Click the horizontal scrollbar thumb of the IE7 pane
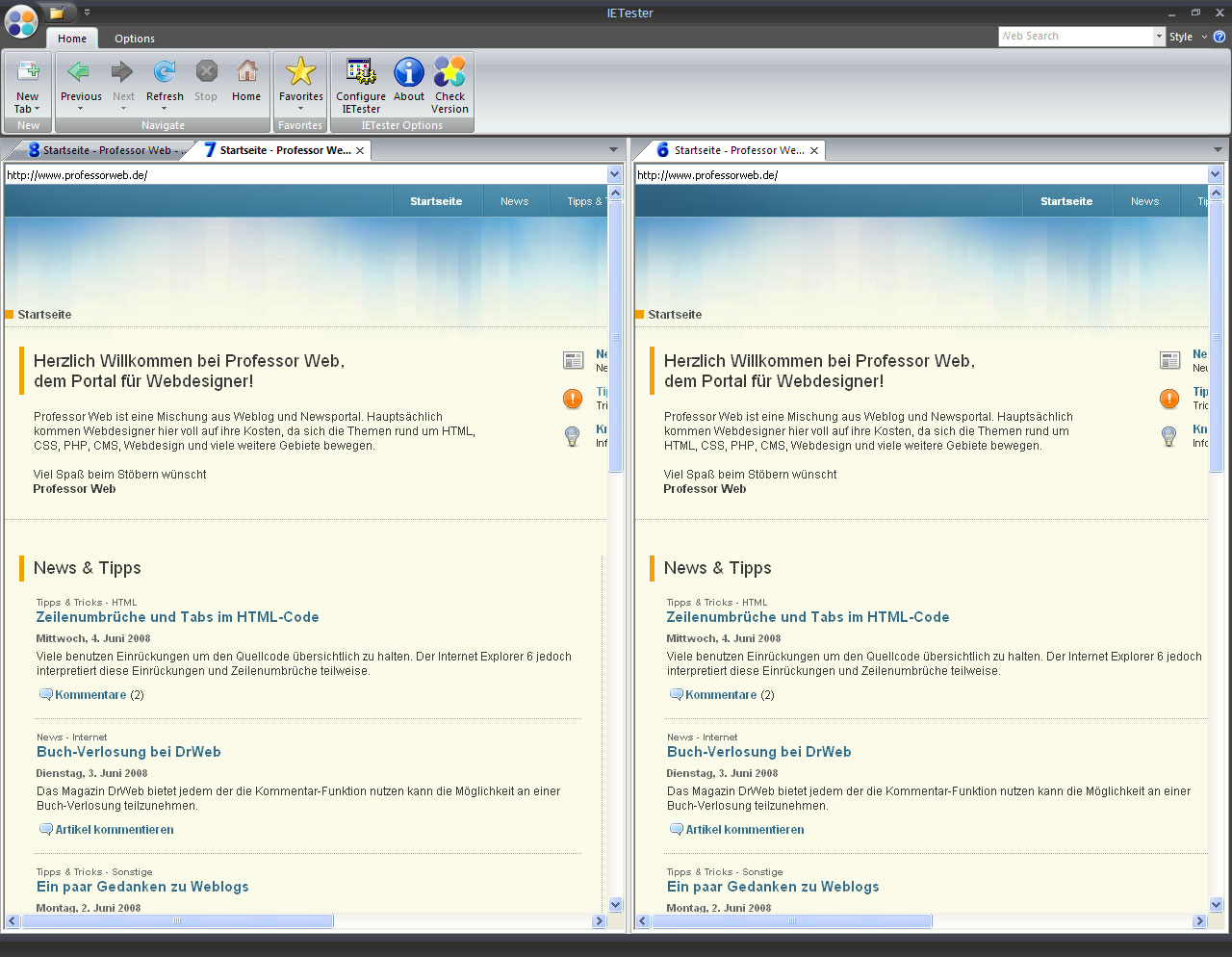This screenshot has width=1232, height=957. pos(177,921)
